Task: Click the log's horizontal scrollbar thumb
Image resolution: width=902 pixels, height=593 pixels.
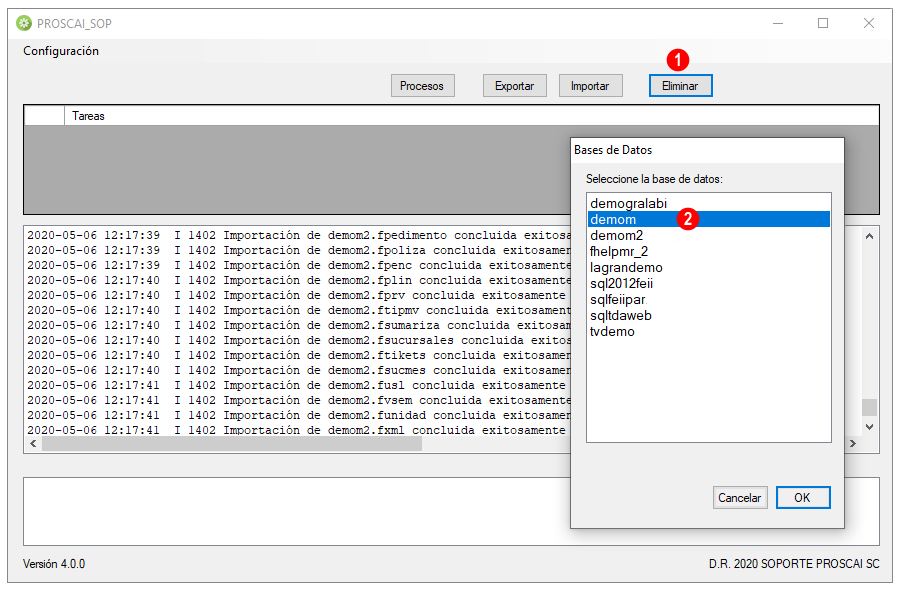Action: click(x=232, y=443)
